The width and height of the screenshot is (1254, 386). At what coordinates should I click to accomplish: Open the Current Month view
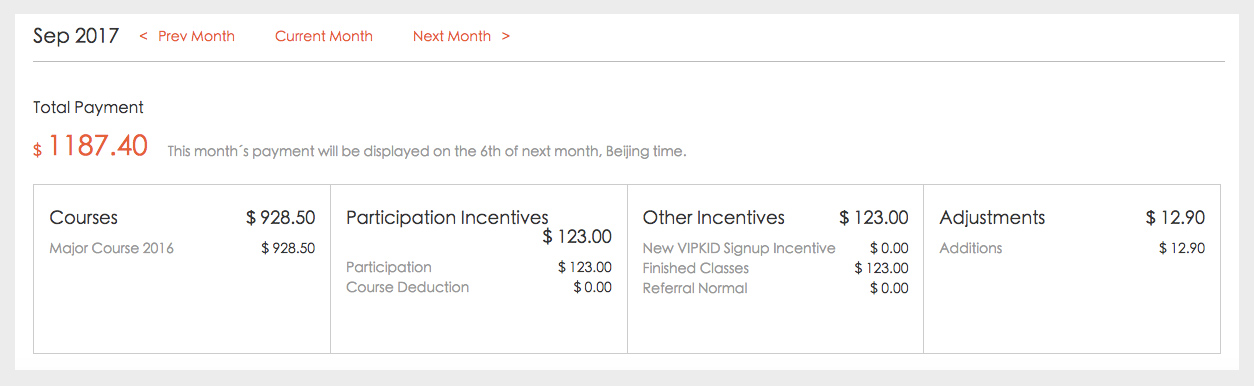[324, 36]
